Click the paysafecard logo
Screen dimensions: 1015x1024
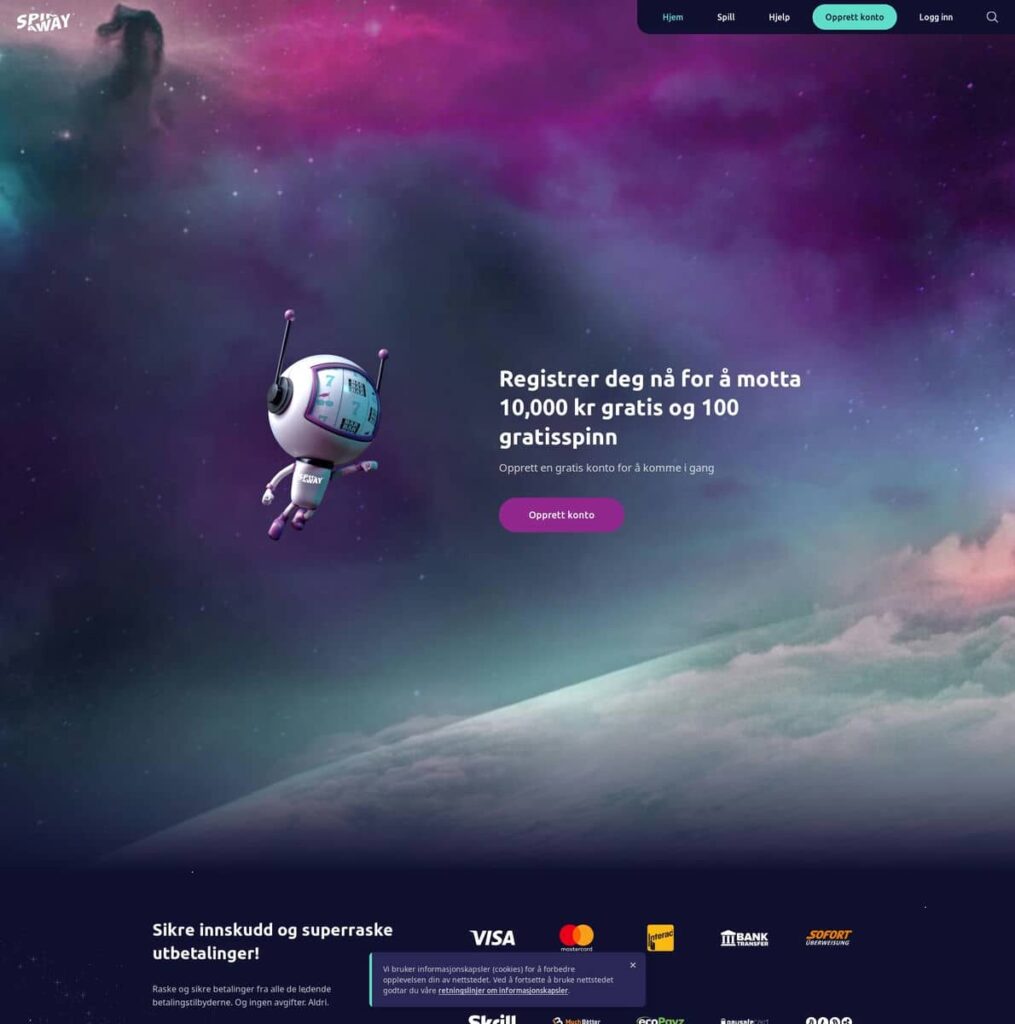click(x=744, y=1021)
